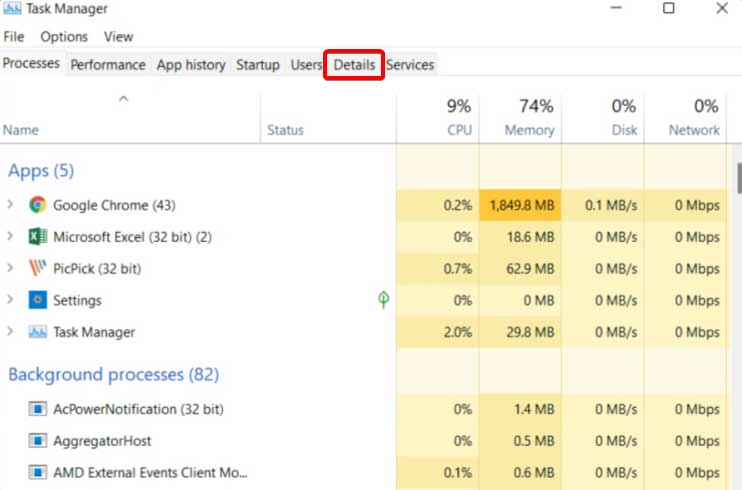Click the vertical scrollbar thumb
The width and height of the screenshot is (742, 490).
[739, 178]
